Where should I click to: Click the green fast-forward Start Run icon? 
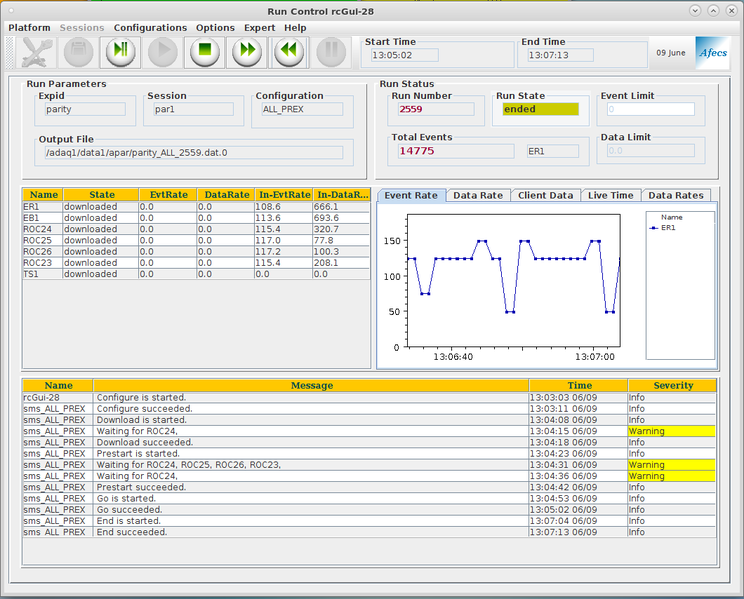click(x=247, y=51)
